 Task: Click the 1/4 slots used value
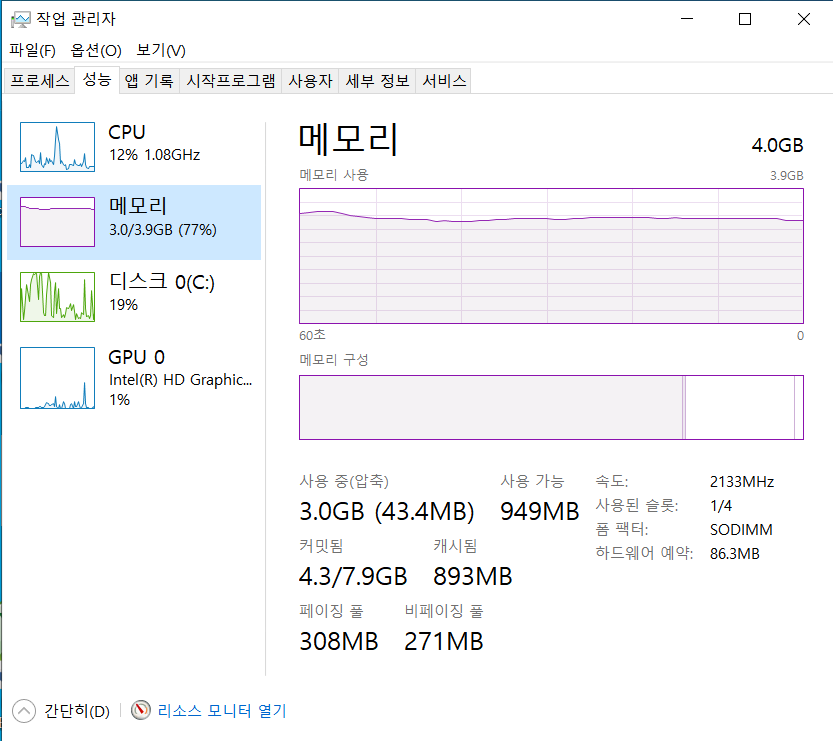721,506
